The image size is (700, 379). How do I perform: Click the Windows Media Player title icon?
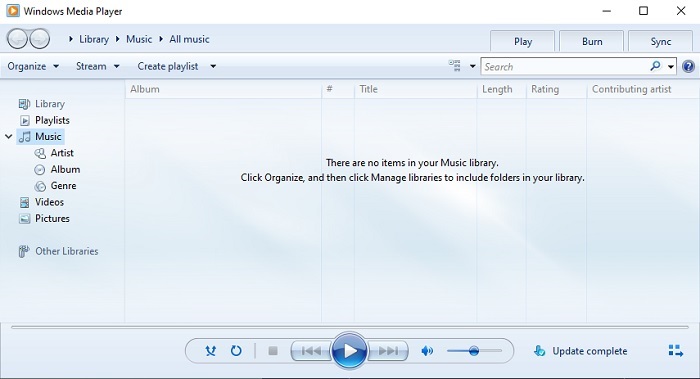(x=13, y=11)
